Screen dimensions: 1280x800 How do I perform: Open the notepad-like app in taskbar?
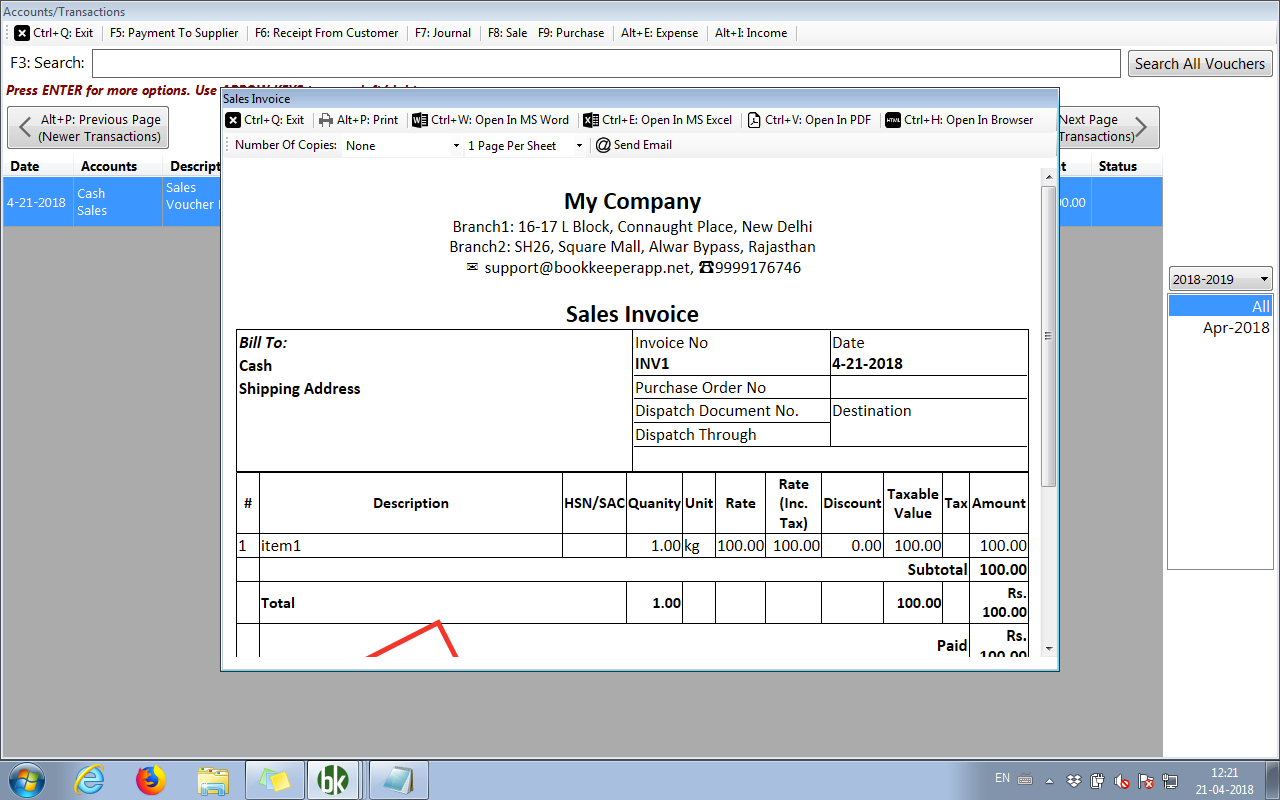click(398, 780)
